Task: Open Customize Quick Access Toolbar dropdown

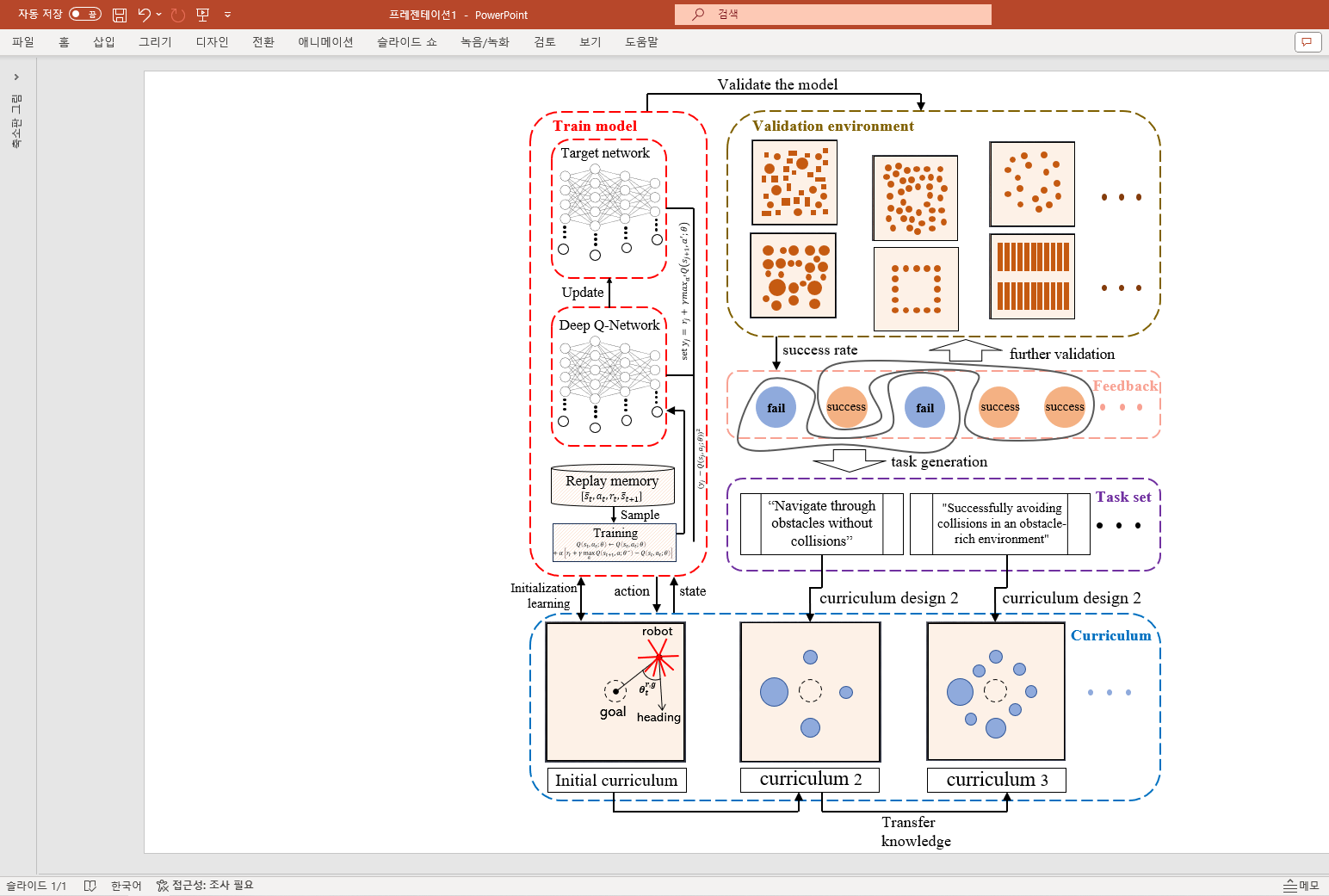Action: coord(227,15)
